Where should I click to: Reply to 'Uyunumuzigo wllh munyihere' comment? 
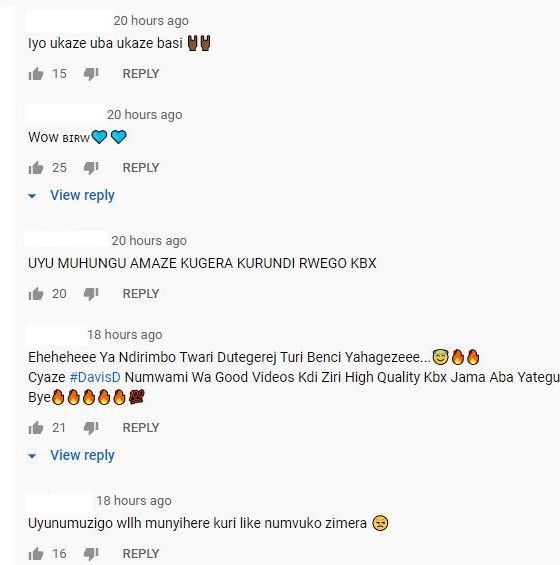(141, 554)
